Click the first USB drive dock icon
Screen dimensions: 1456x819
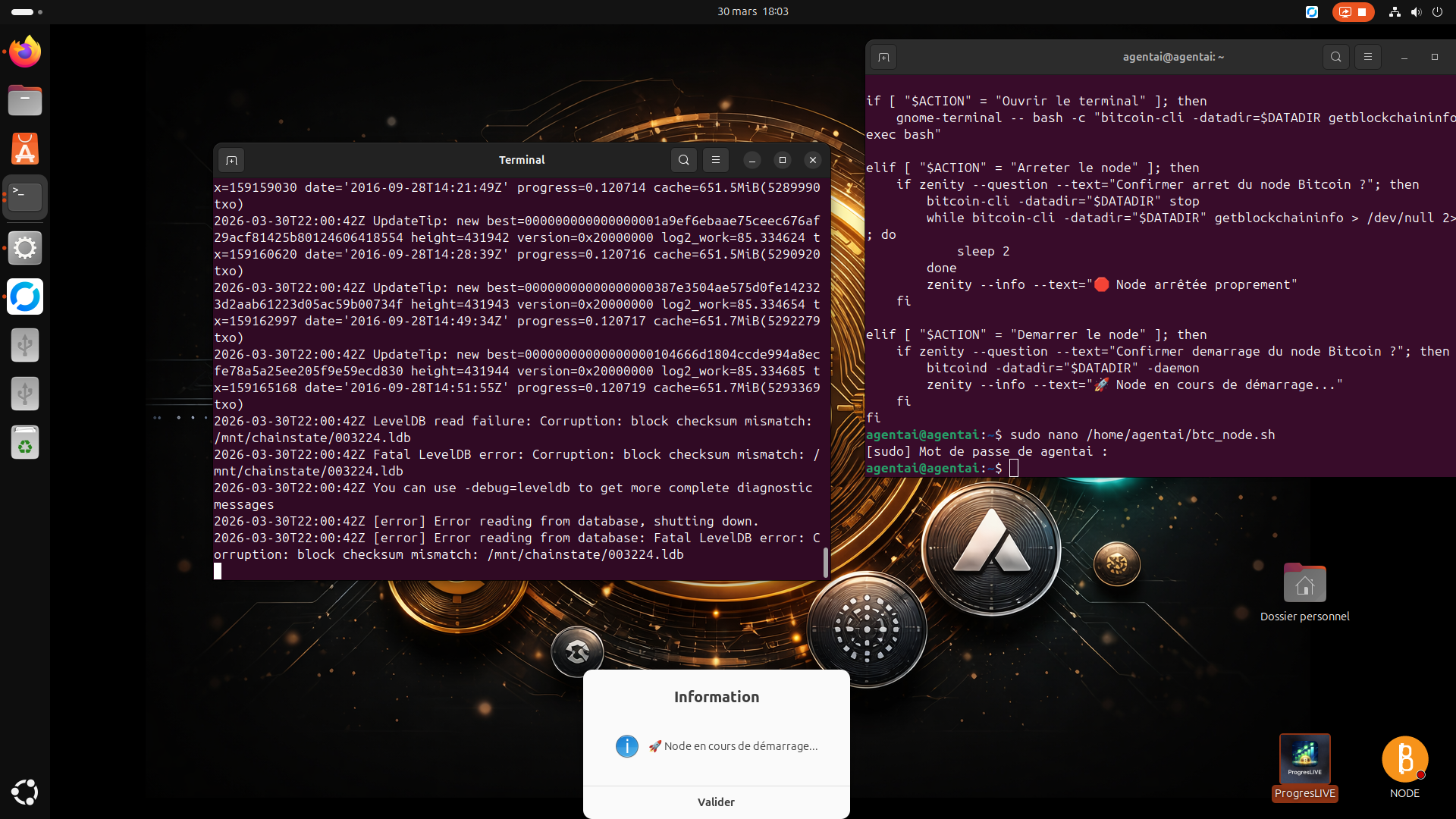point(25,345)
